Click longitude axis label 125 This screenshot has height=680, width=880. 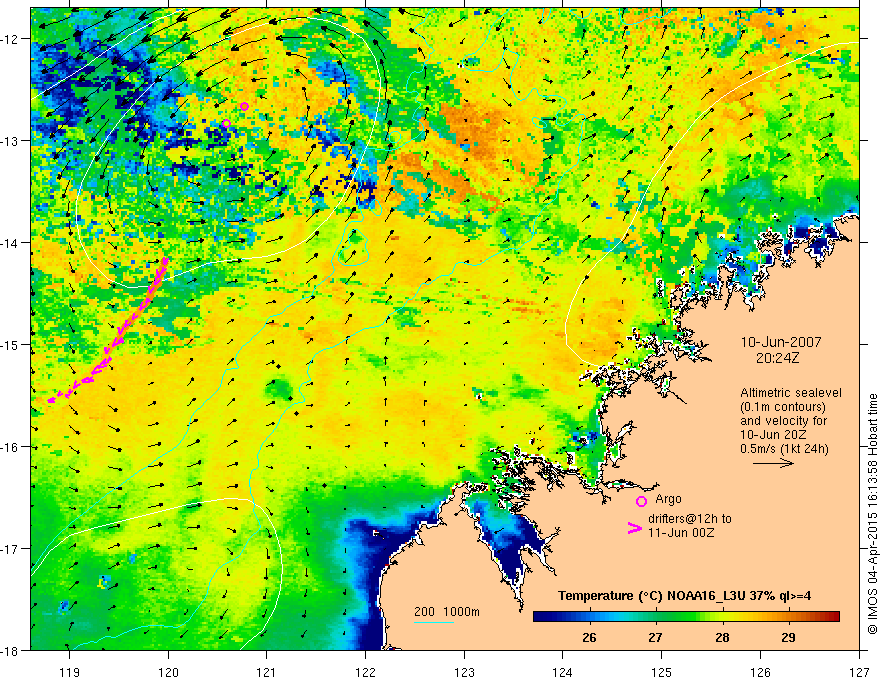click(x=661, y=672)
